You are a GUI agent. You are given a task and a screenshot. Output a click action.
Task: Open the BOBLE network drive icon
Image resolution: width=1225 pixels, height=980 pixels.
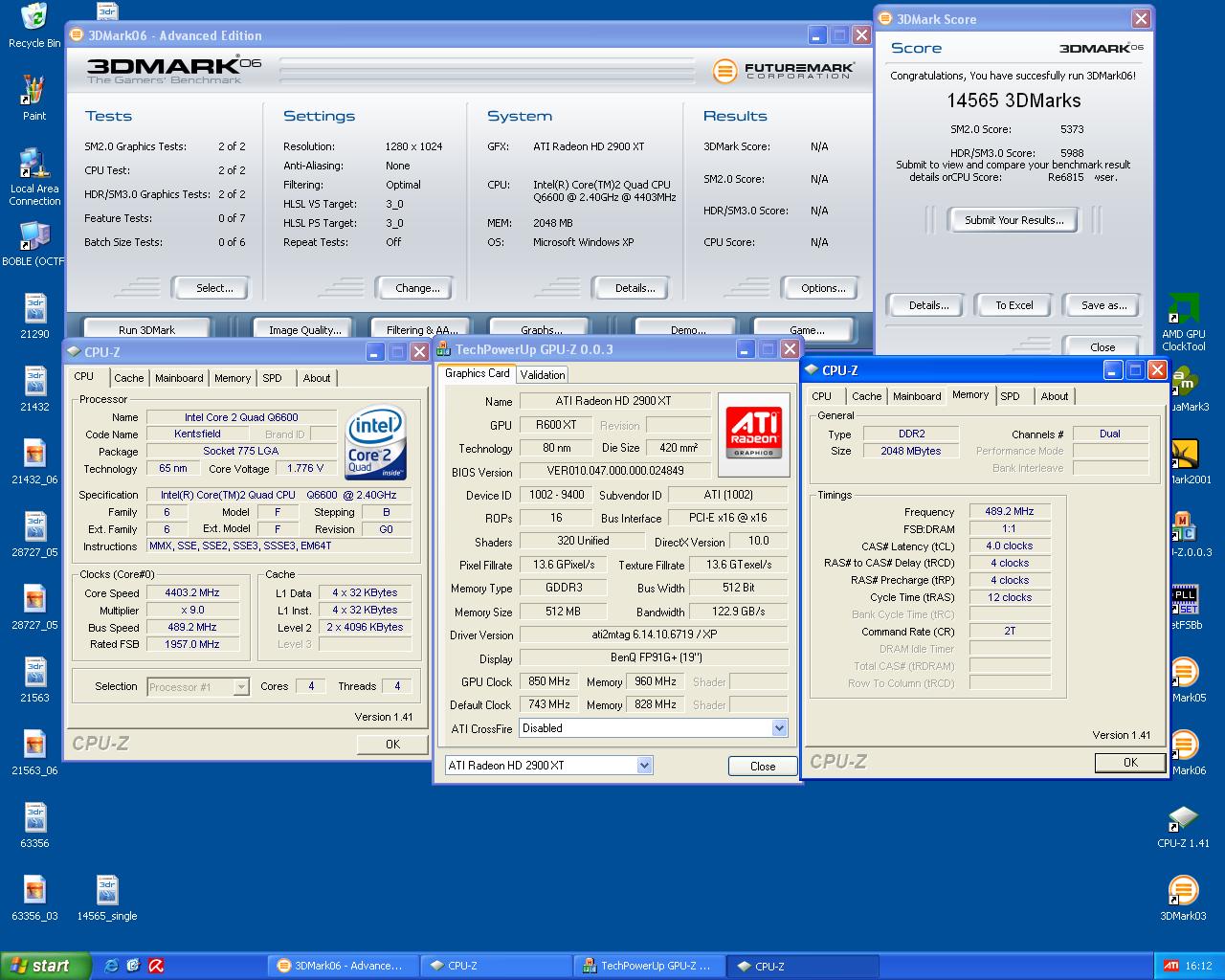[x=34, y=245]
